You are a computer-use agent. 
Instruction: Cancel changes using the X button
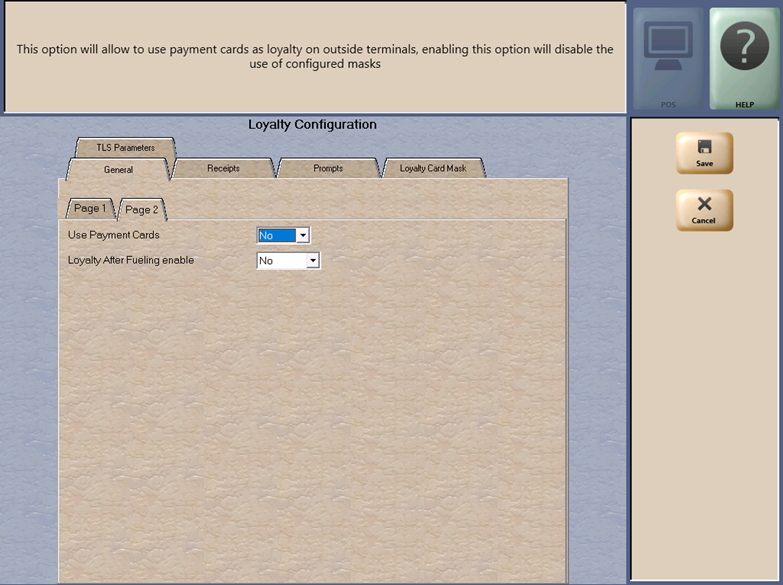[x=704, y=210]
